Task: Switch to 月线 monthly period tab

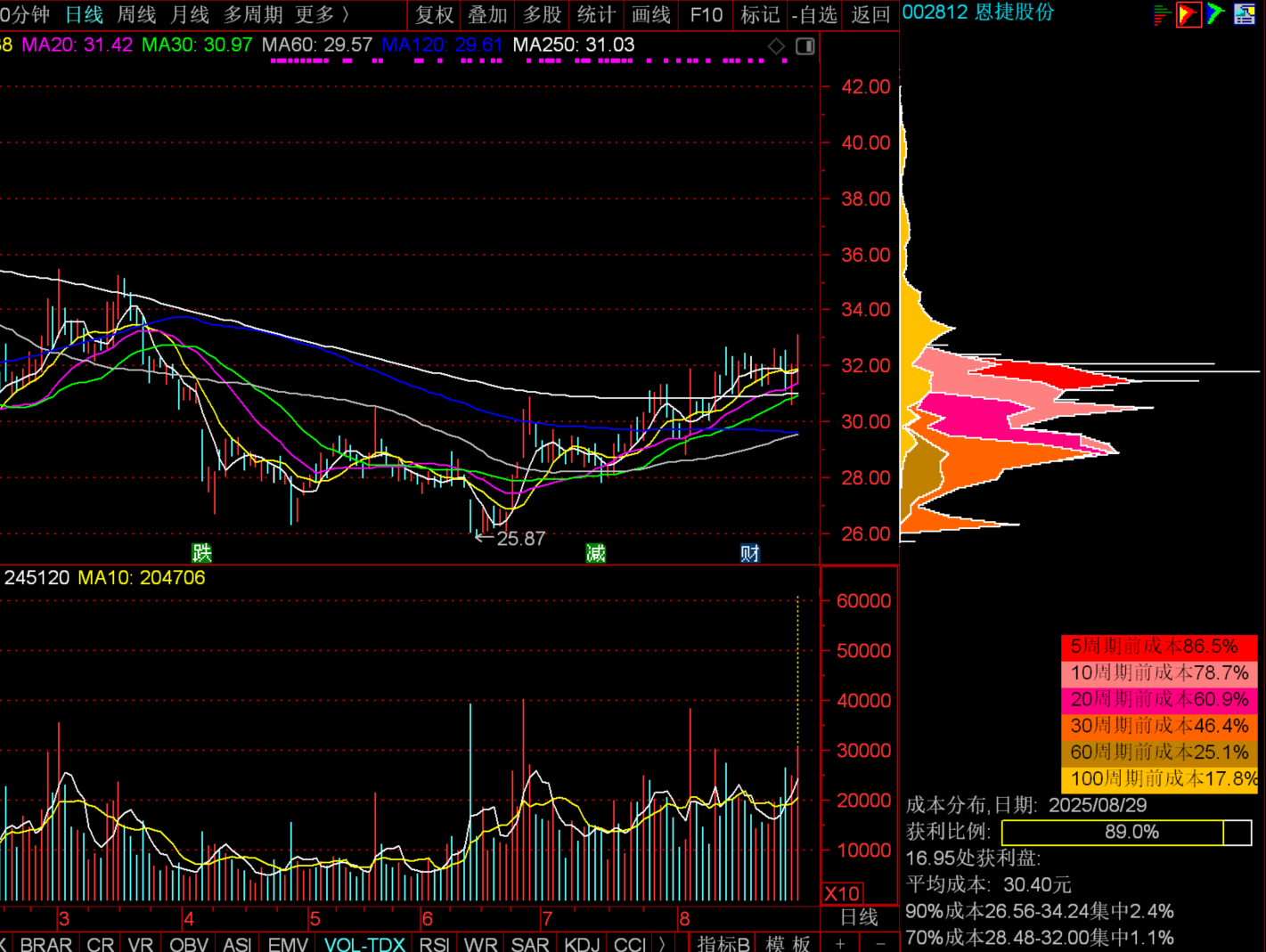Action: (190, 15)
